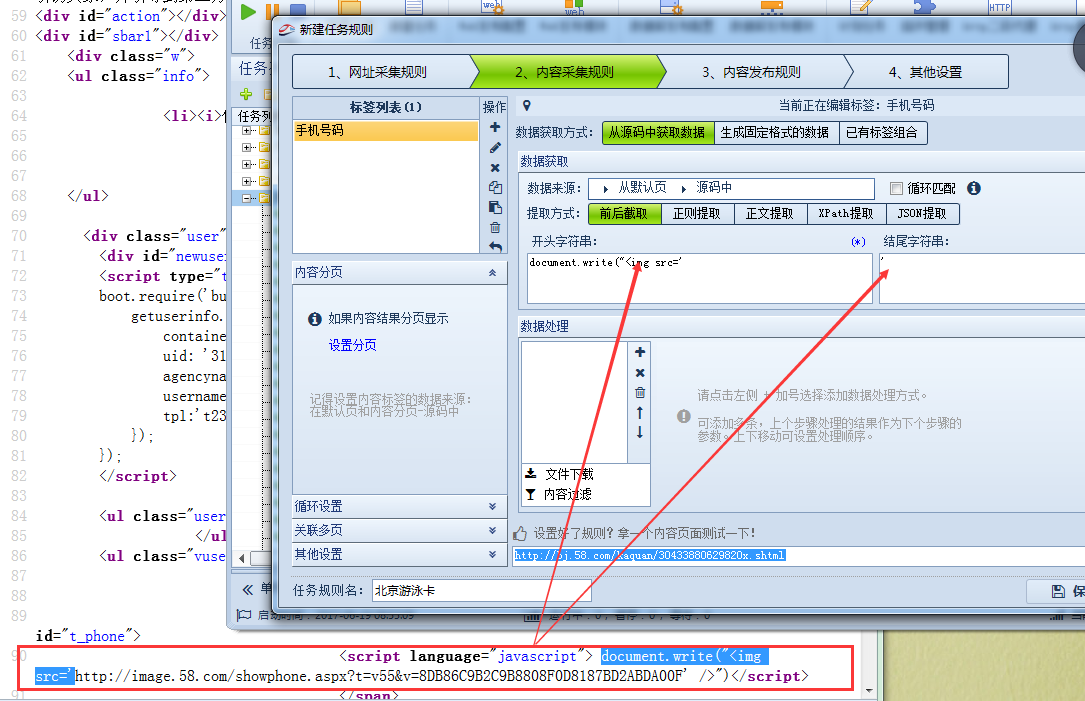Open the 源码中 data source dropdown
The width and height of the screenshot is (1085, 701).
[x=706, y=188]
